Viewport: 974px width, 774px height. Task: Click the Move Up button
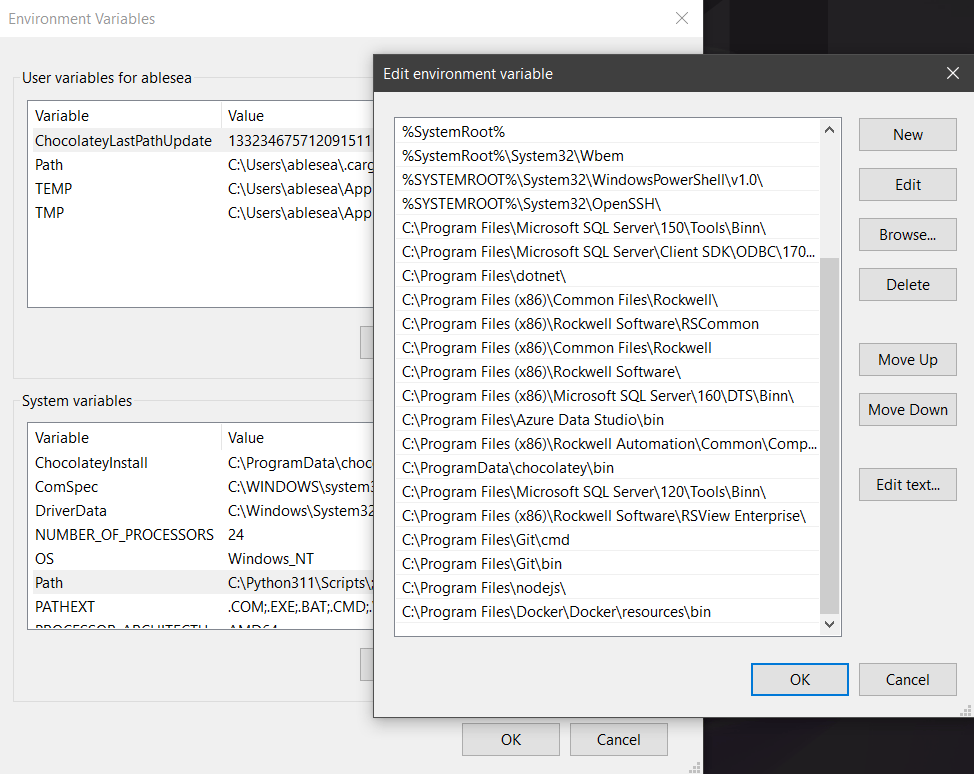point(908,360)
